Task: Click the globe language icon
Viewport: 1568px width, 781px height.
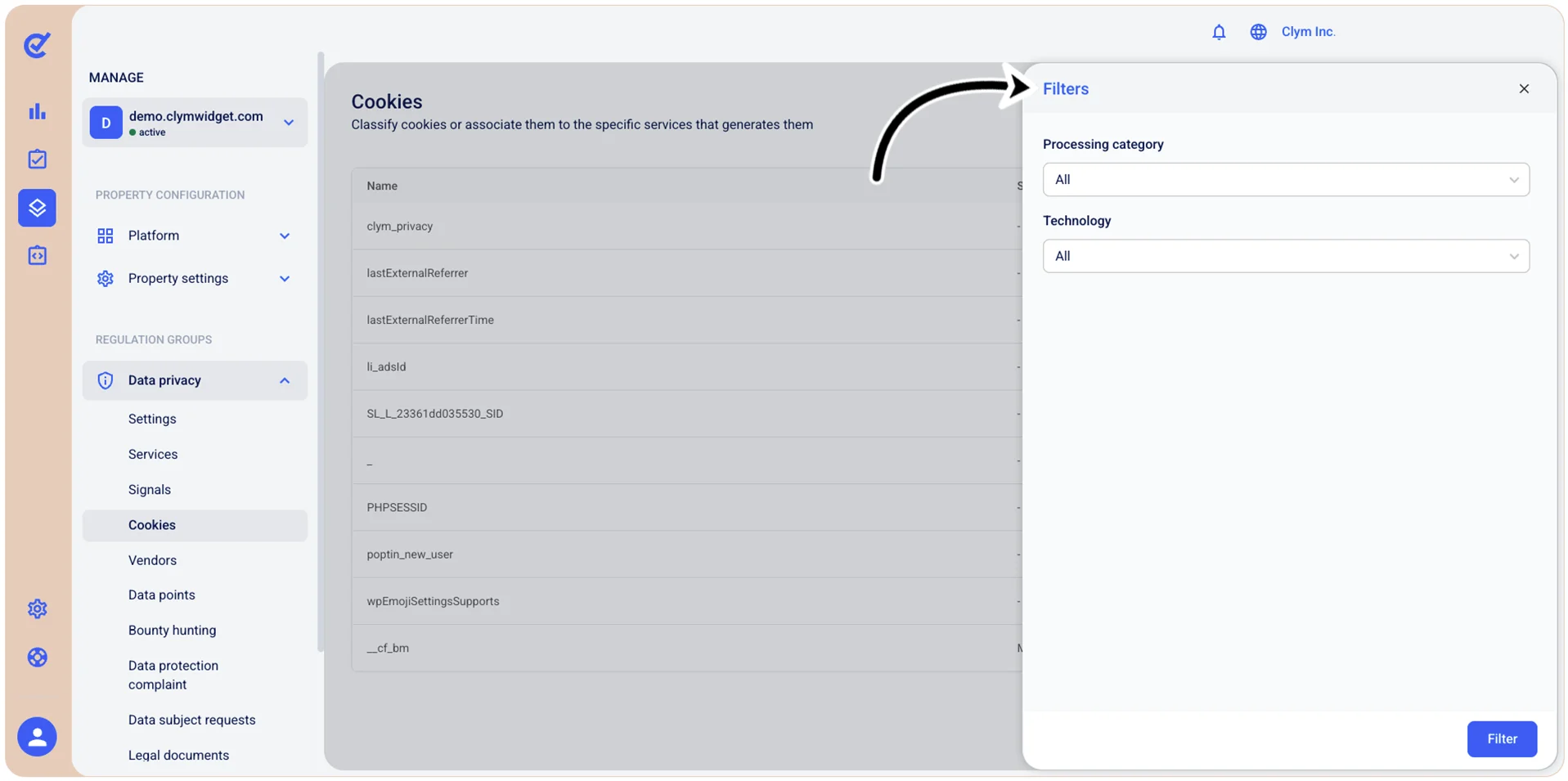Action: [x=1258, y=32]
